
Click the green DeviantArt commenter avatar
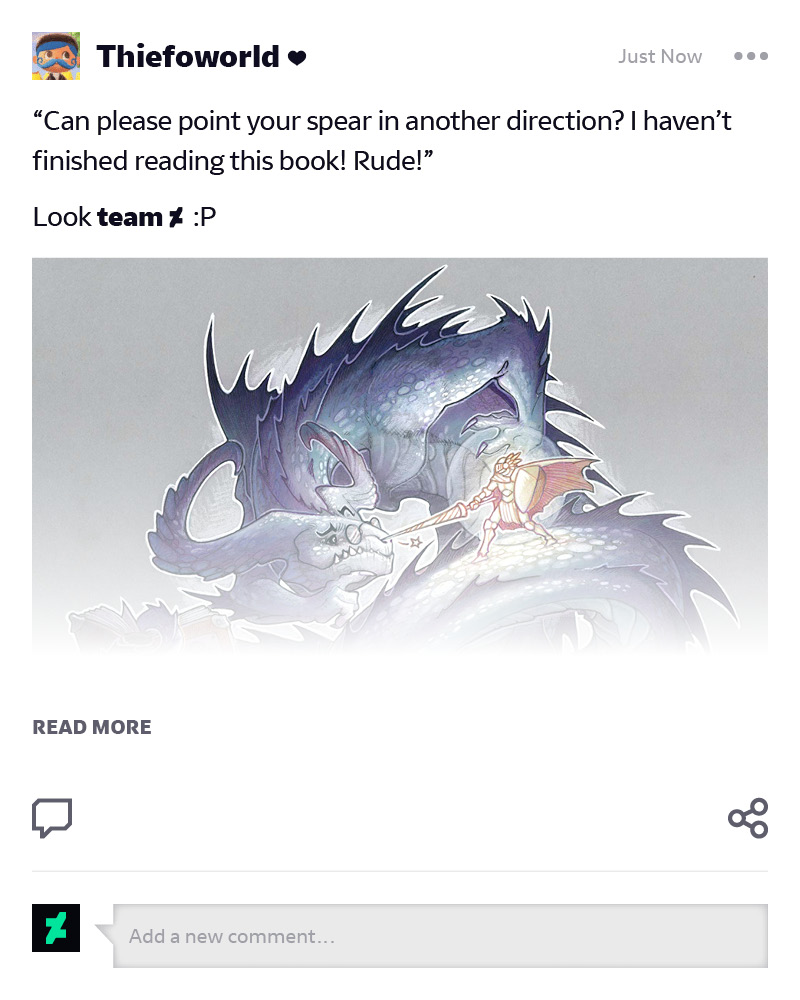[56, 928]
